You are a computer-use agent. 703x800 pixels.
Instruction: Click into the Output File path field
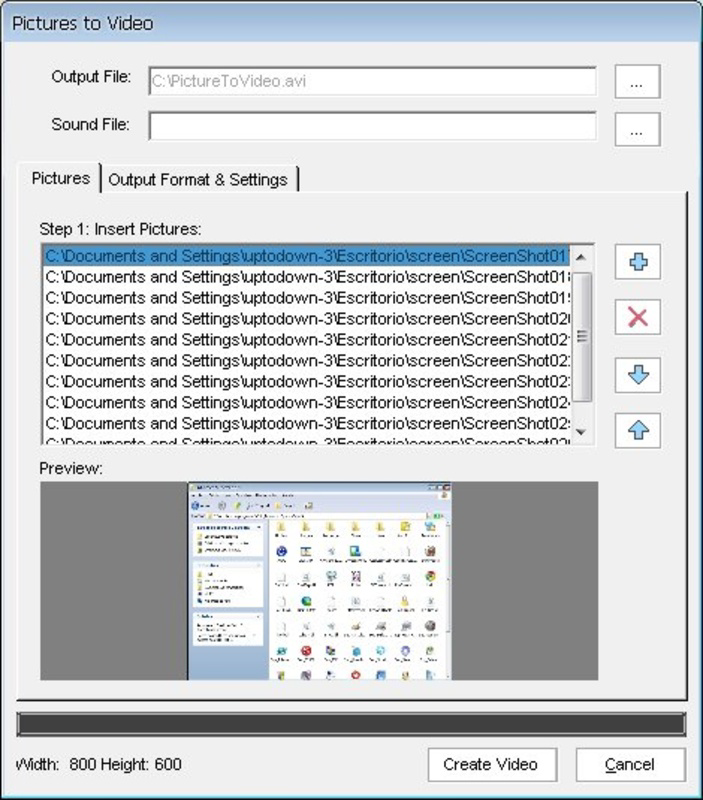[x=372, y=81]
